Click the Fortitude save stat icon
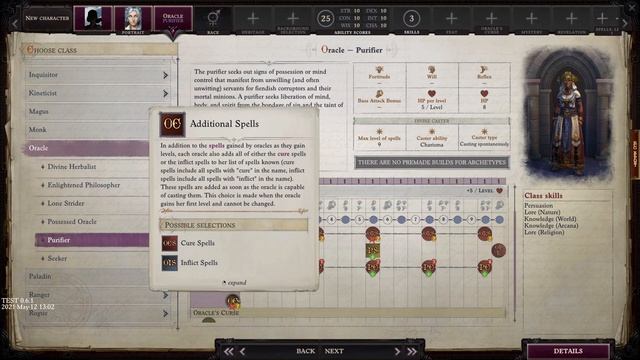Screen dimensions: 640x360 coord(379,69)
